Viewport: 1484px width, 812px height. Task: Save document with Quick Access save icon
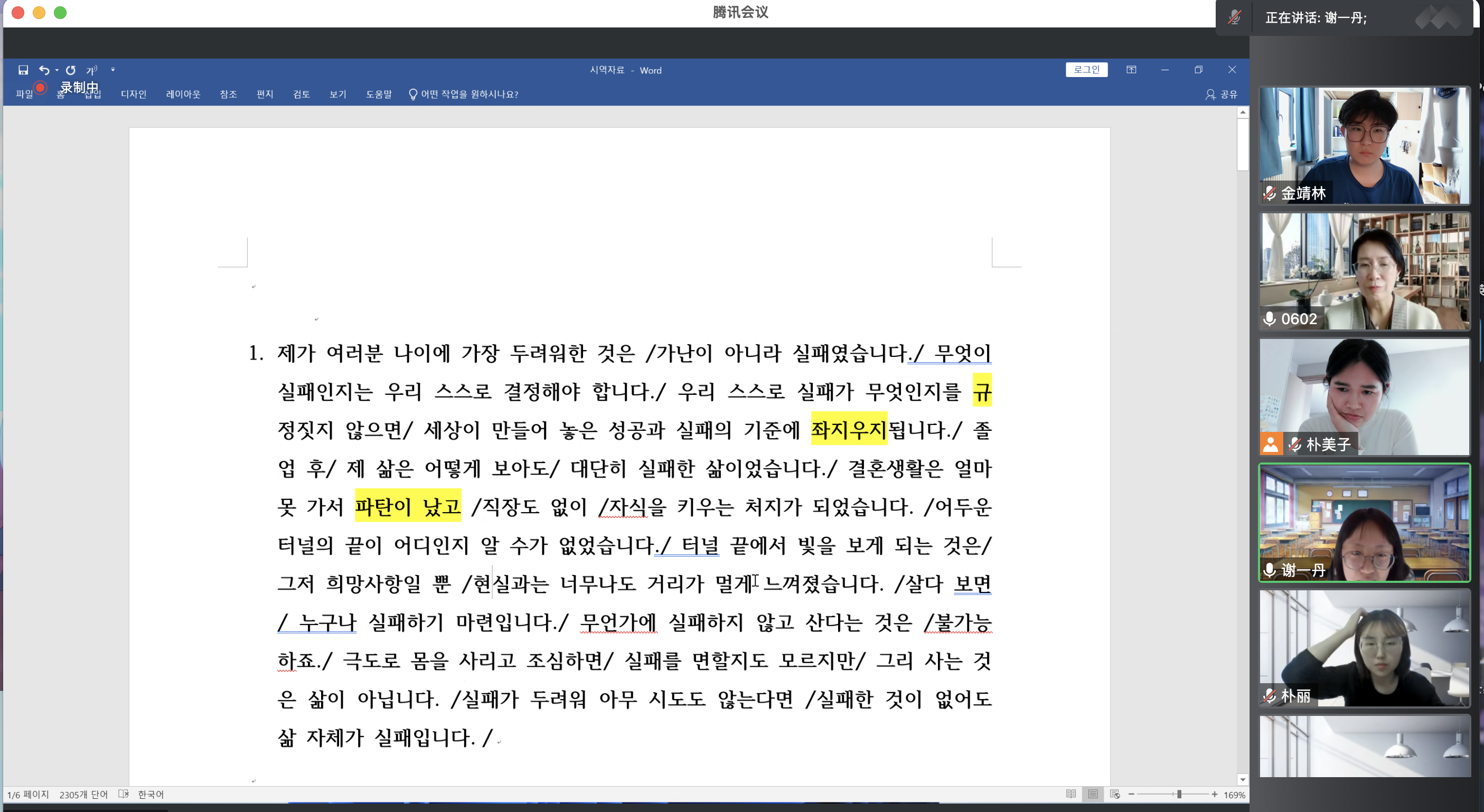point(23,70)
